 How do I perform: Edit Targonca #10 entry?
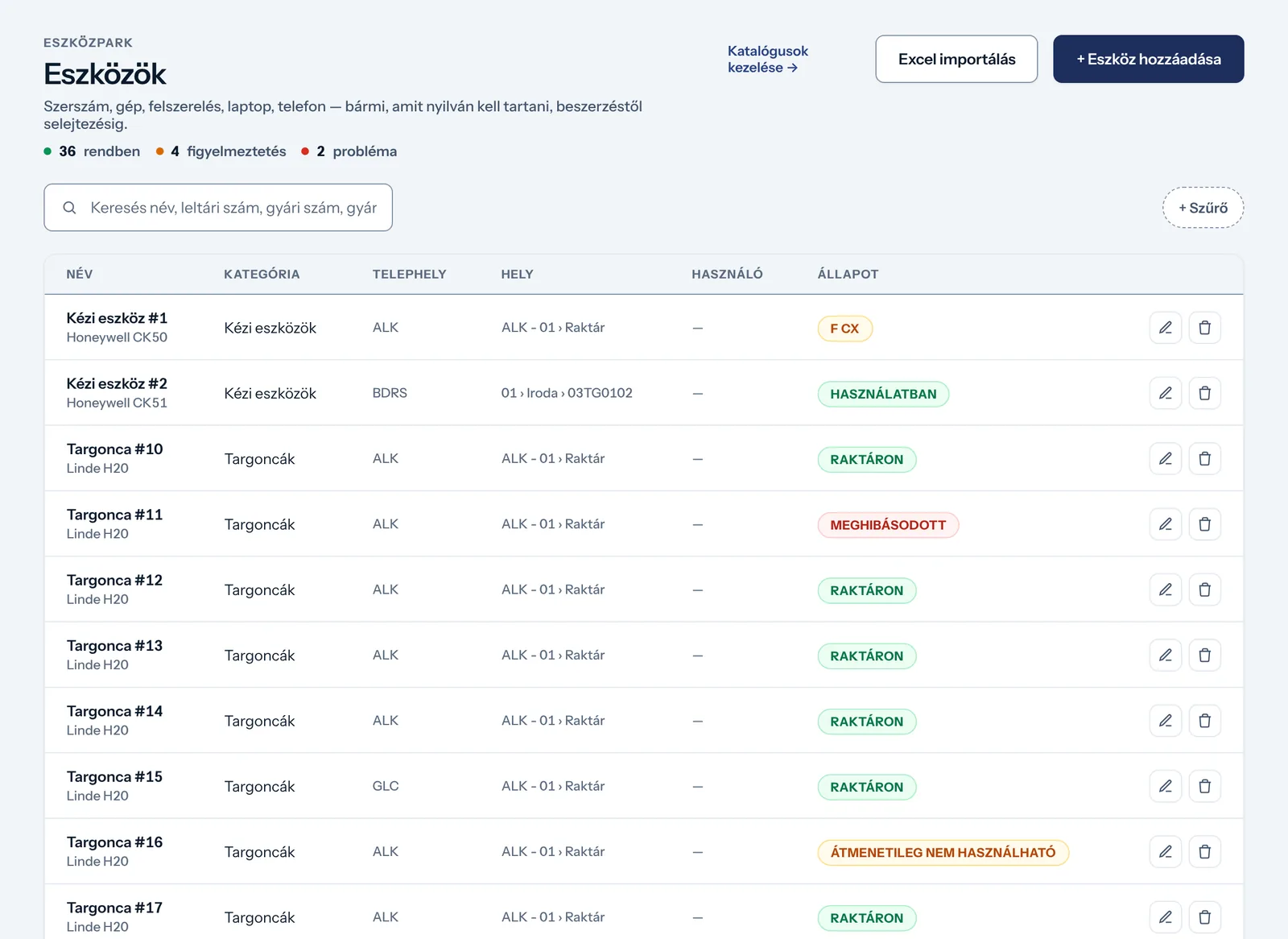pyautogui.click(x=1165, y=458)
